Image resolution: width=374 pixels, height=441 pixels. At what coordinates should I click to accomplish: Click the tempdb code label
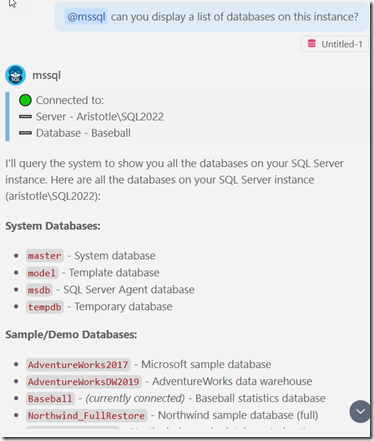pyautogui.click(x=45, y=307)
